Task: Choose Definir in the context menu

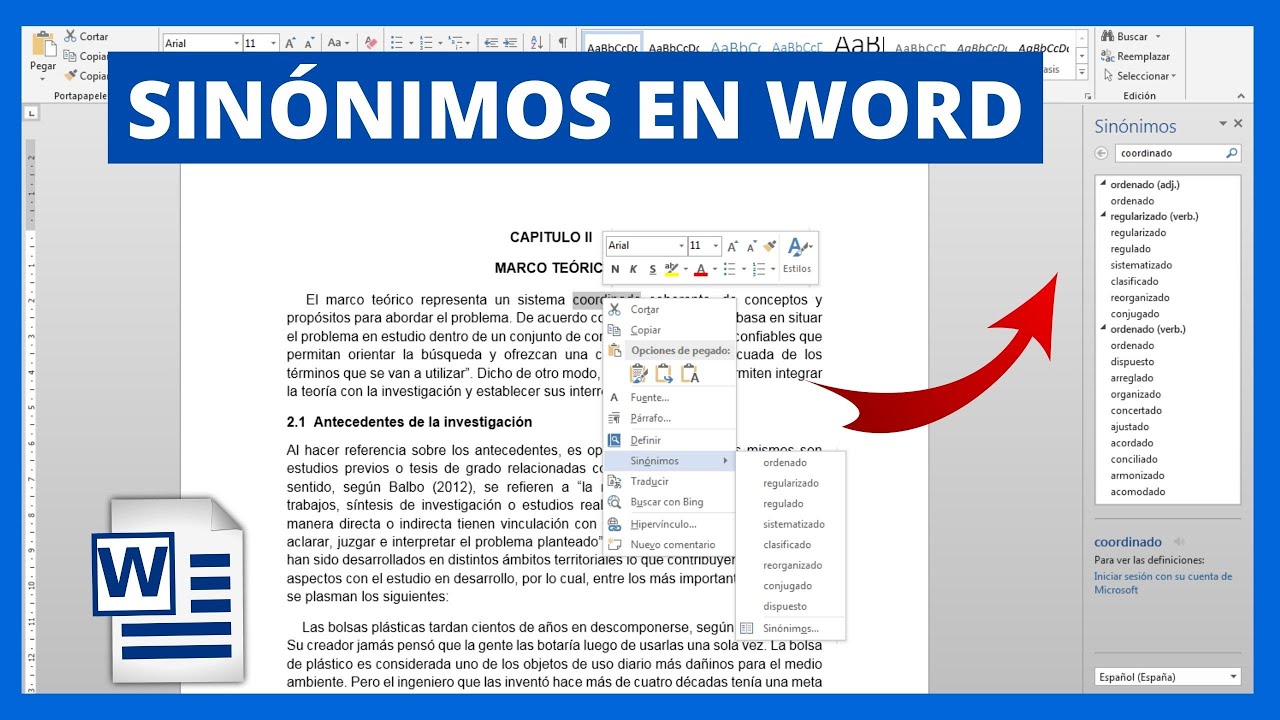Action: [x=670, y=440]
